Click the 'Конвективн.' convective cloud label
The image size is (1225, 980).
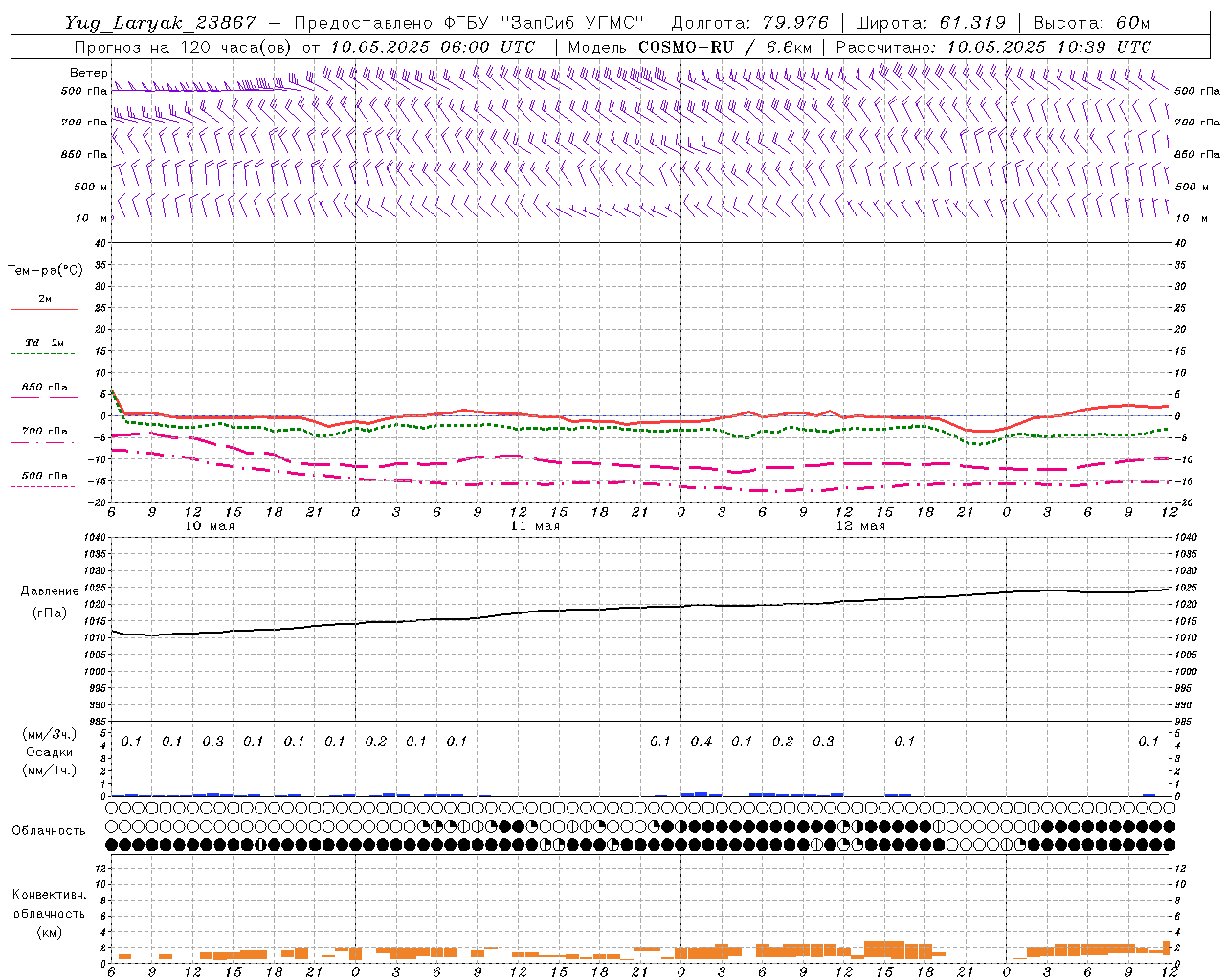[x=49, y=895]
